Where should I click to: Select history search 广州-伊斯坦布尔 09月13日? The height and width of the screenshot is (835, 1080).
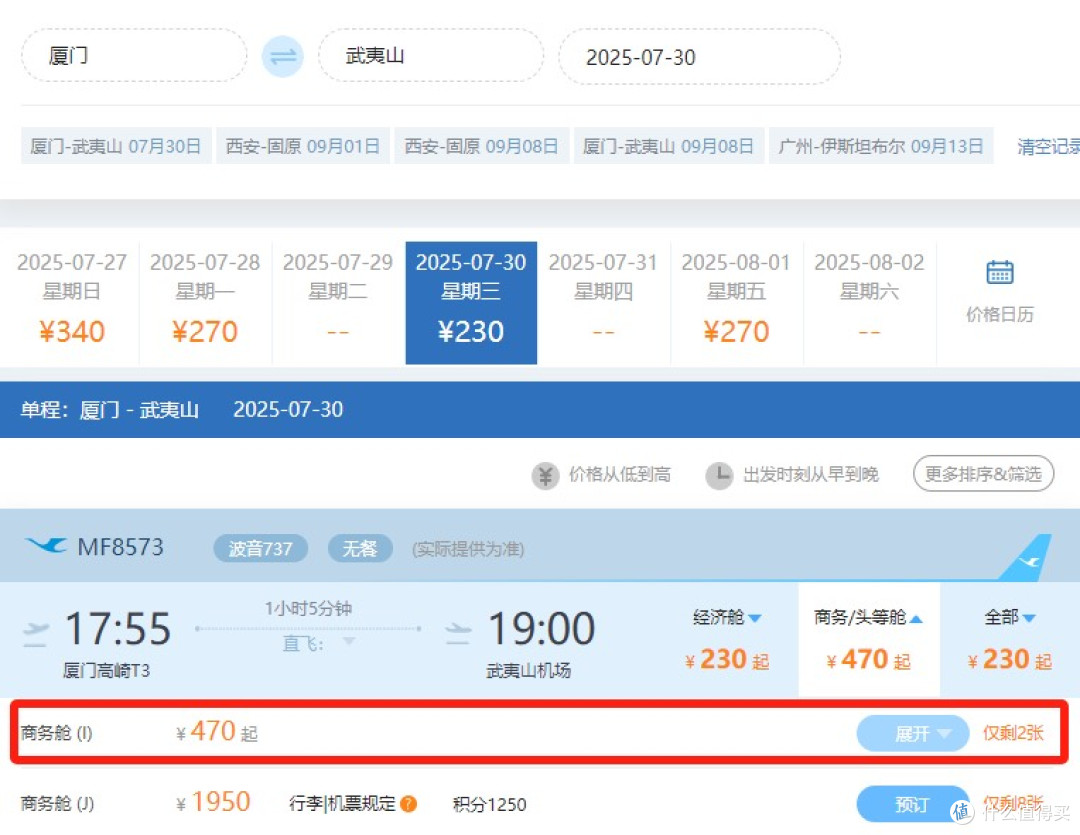(881, 146)
